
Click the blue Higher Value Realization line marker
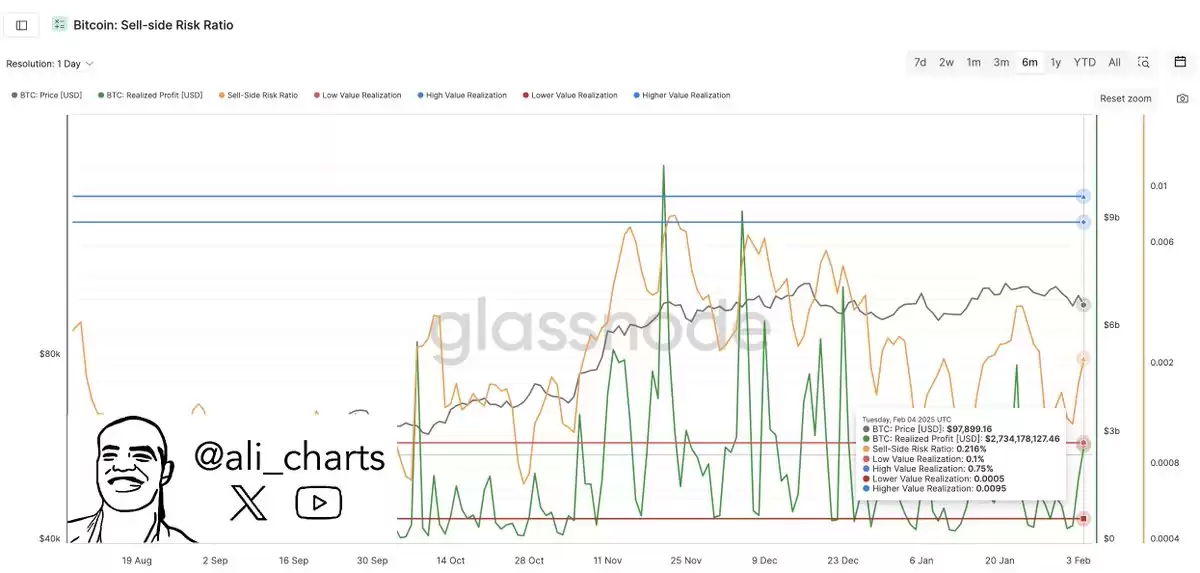pyautogui.click(x=1084, y=197)
